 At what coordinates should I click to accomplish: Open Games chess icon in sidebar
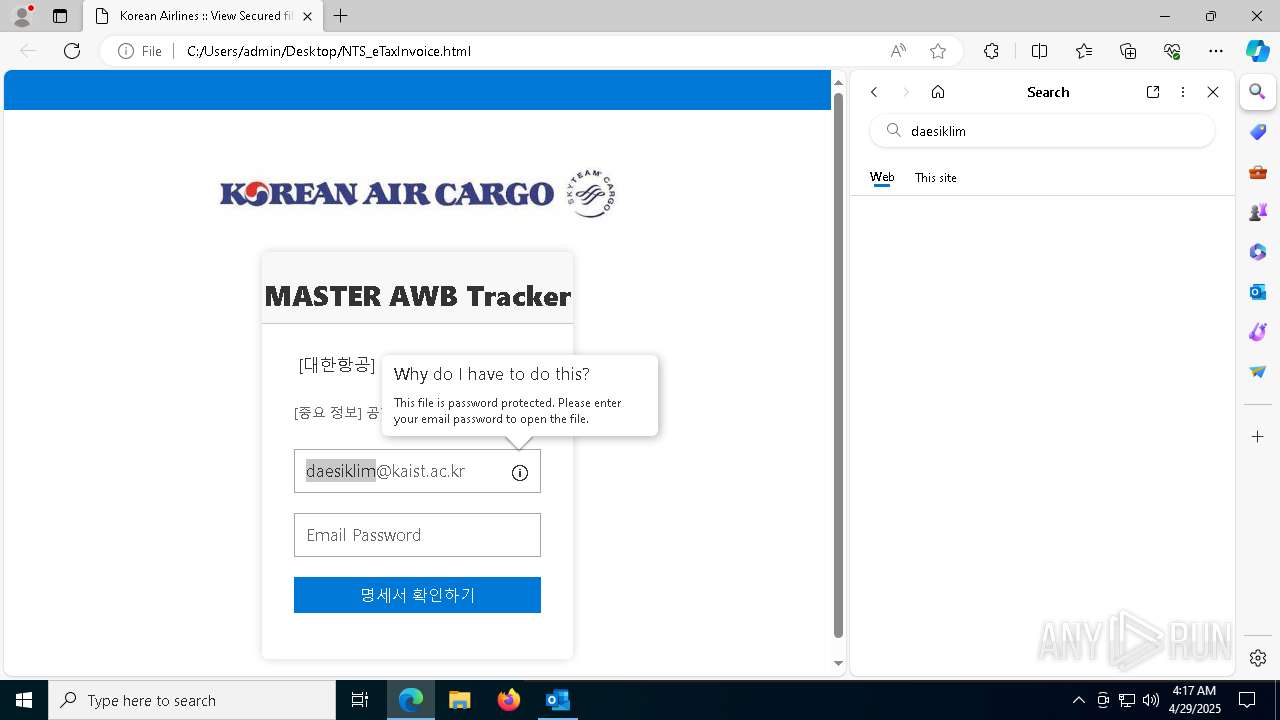click(x=1258, y=212)
